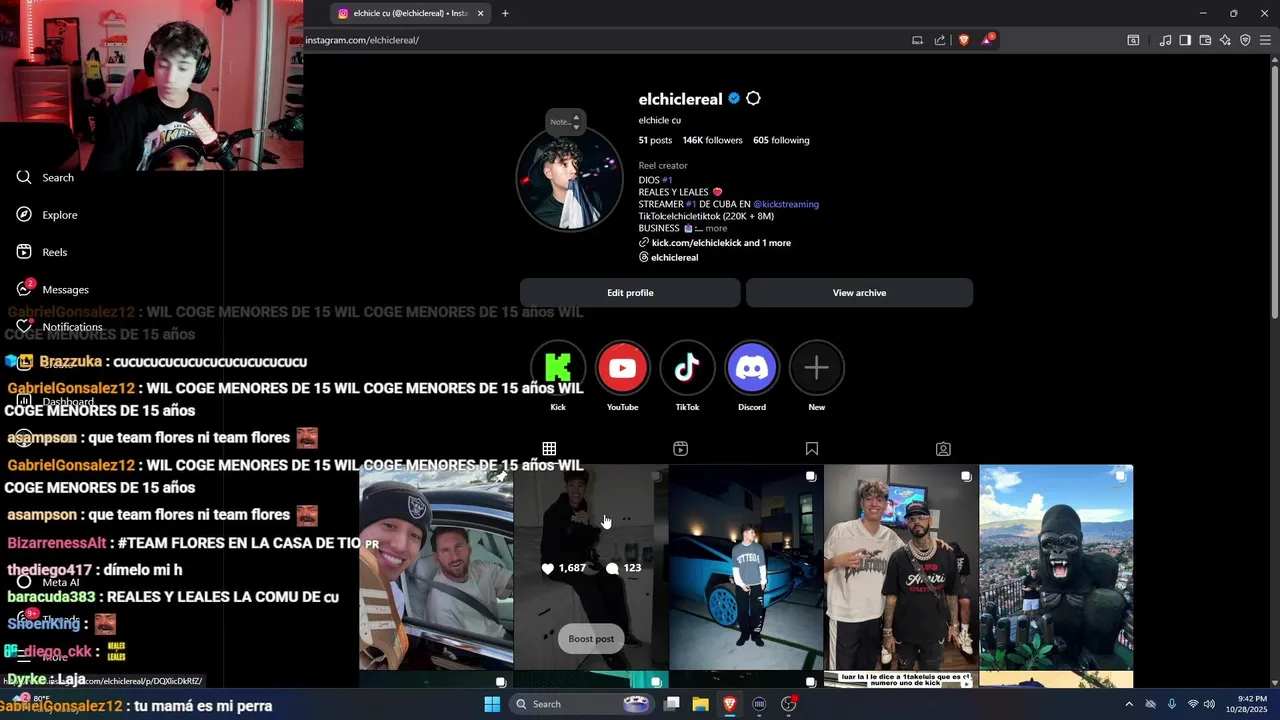
Task: Open a new browser tab
Action: click(505, 13)
